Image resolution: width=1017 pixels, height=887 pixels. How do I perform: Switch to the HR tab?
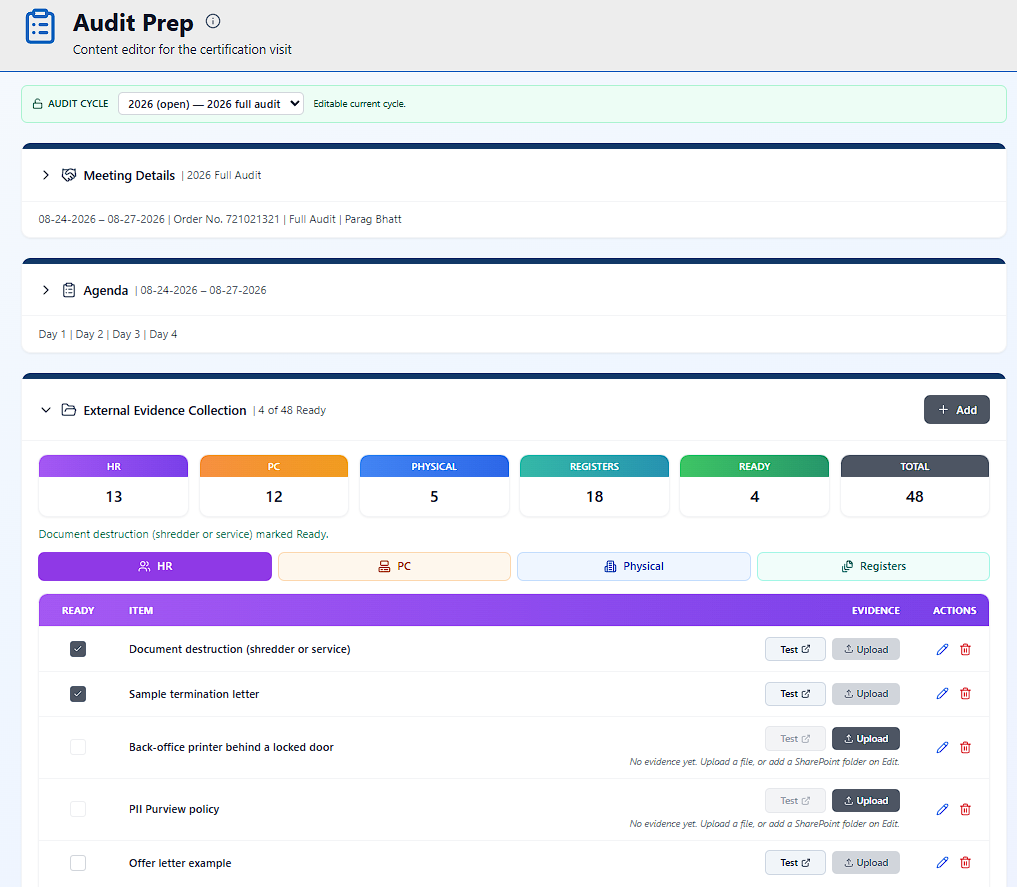[x=155, y=566]
